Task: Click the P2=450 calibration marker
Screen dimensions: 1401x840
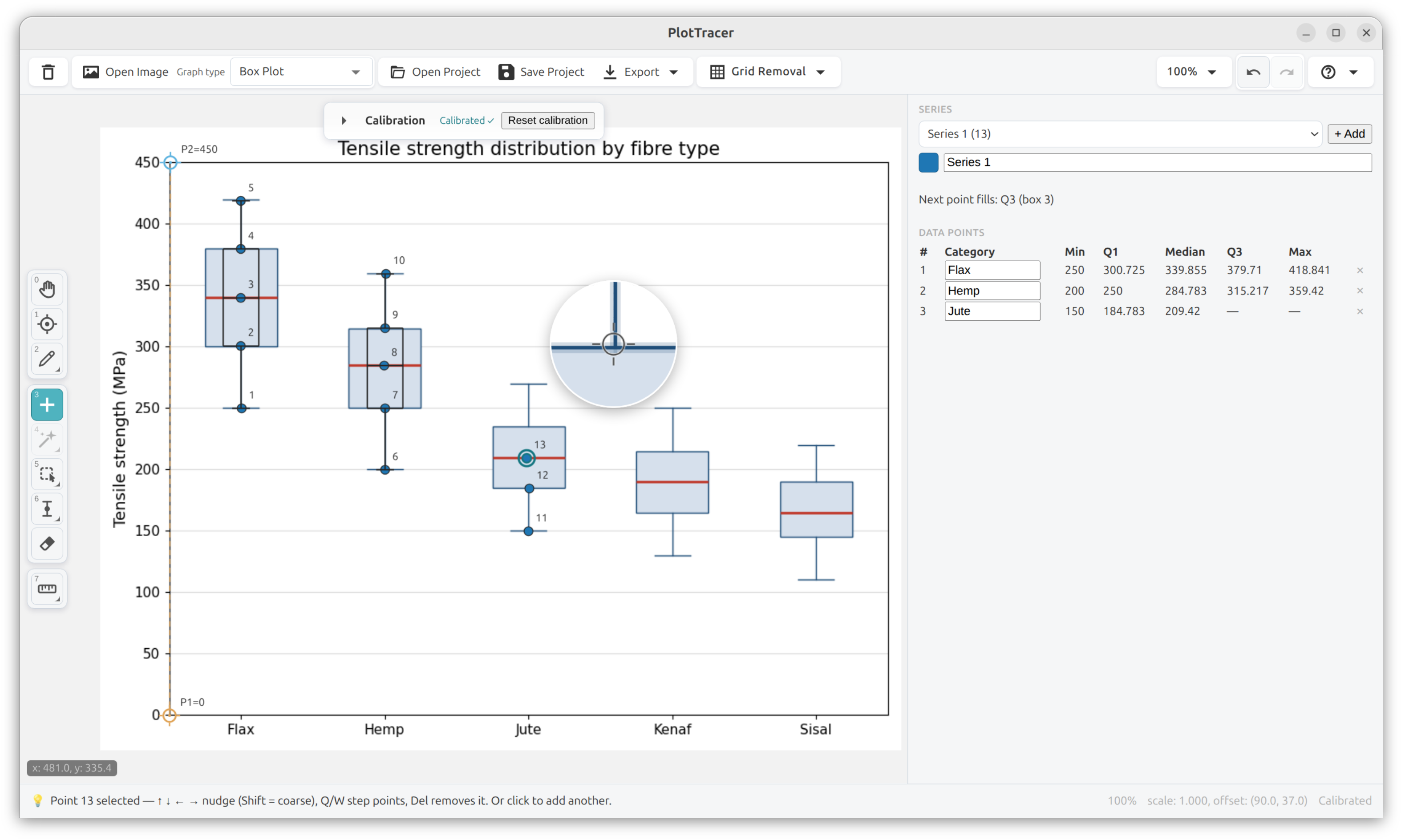Action: point(170,162)
